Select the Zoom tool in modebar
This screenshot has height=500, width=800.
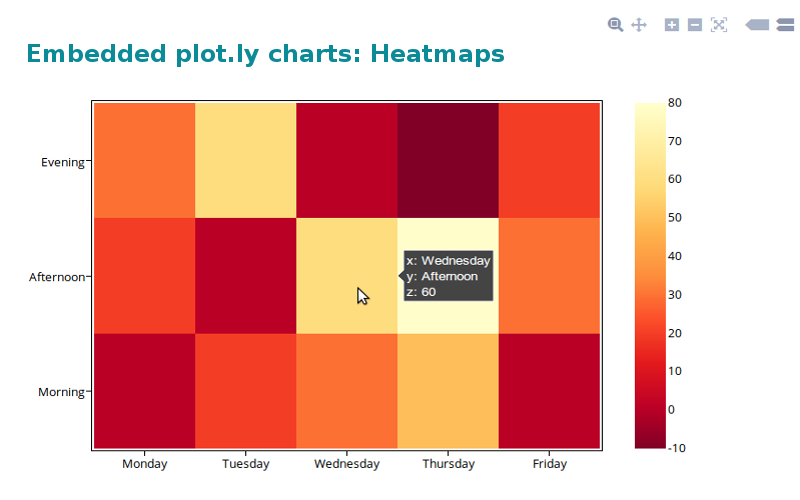pyautogui.click(x=616, y=24)
